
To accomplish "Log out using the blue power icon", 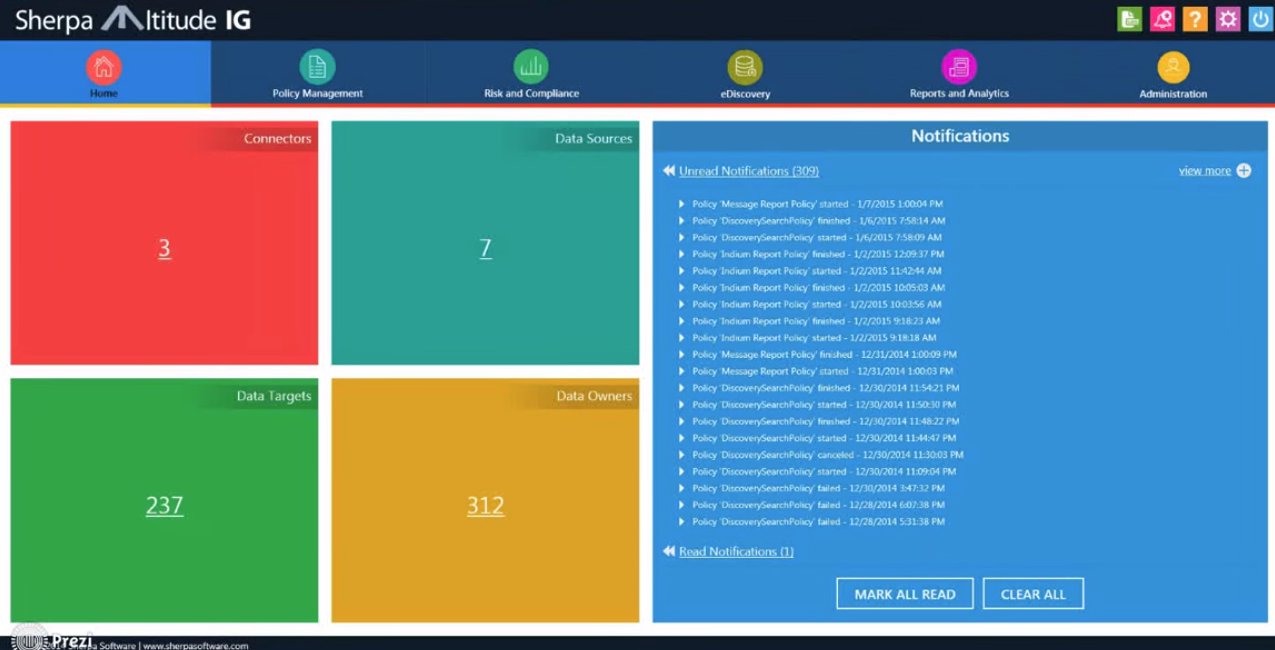I will coord(1260,19).
